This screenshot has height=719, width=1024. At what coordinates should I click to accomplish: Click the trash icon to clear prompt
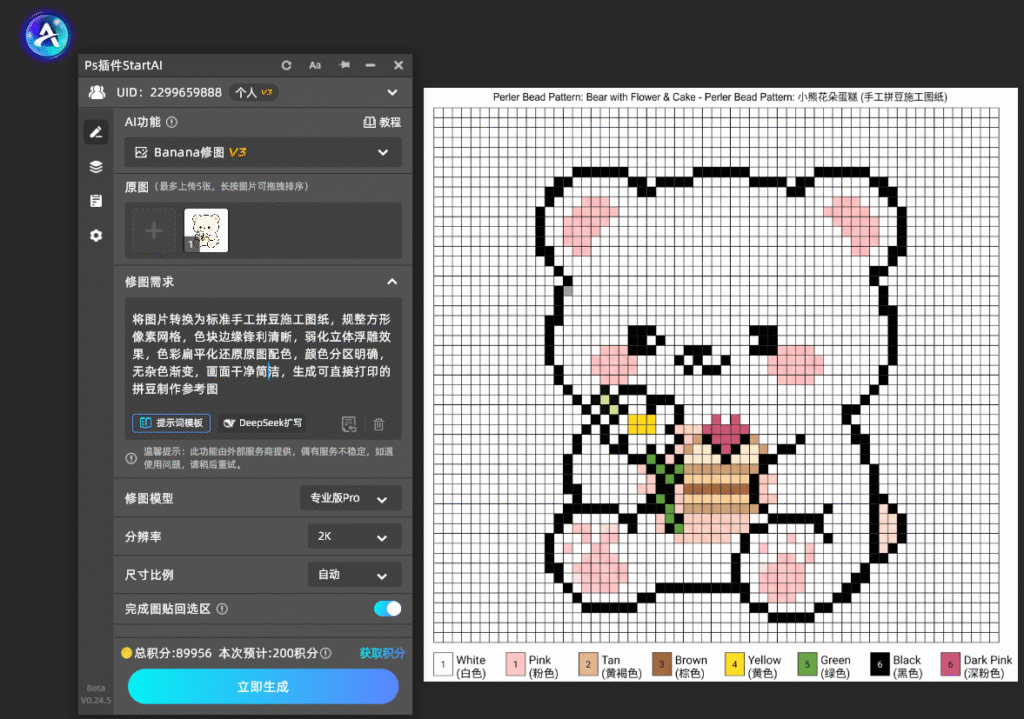[x=378, y=424]
